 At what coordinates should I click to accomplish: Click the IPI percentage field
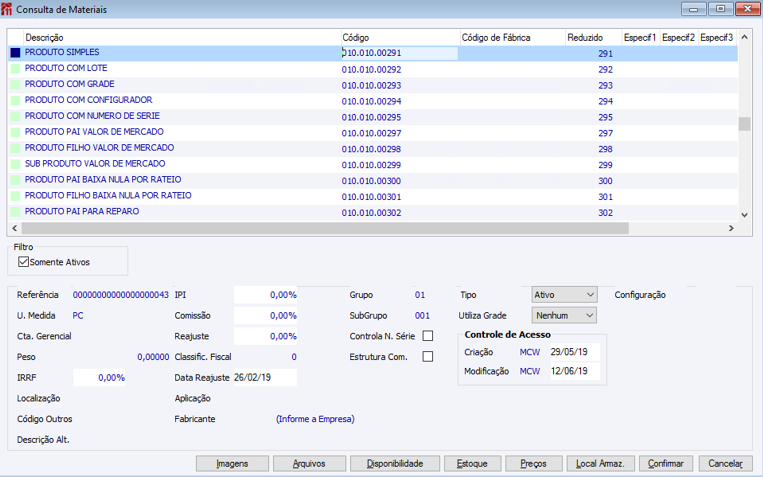265,295
